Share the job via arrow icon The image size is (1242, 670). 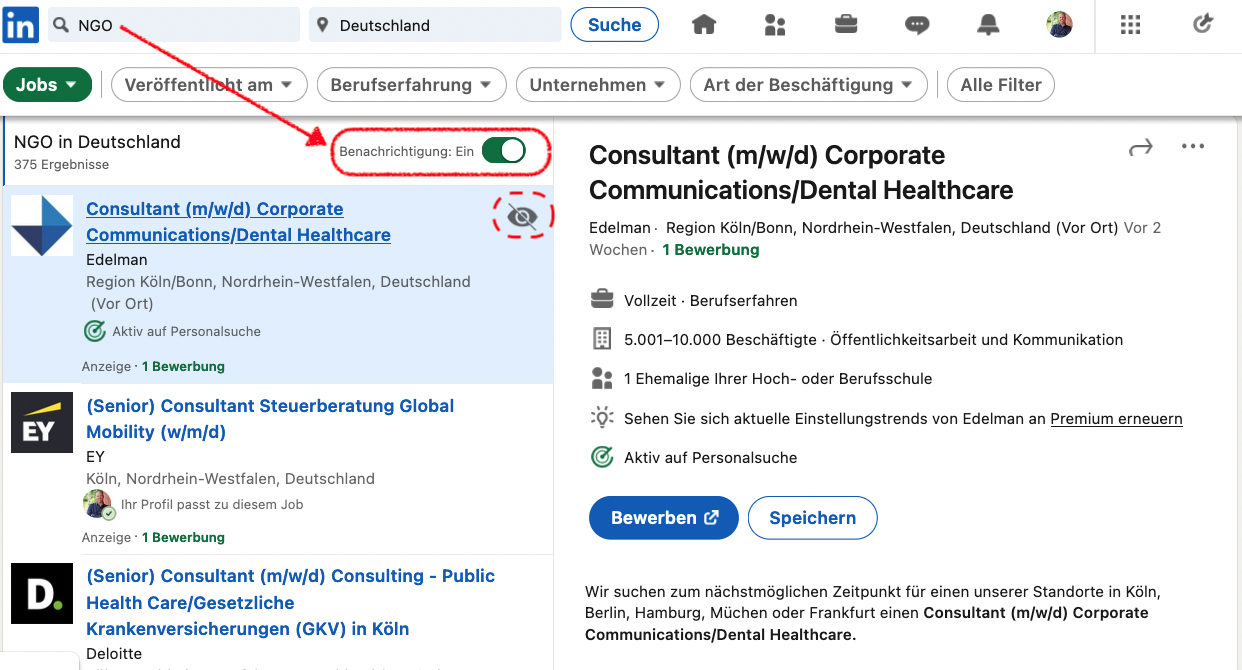click(1140, 147)
